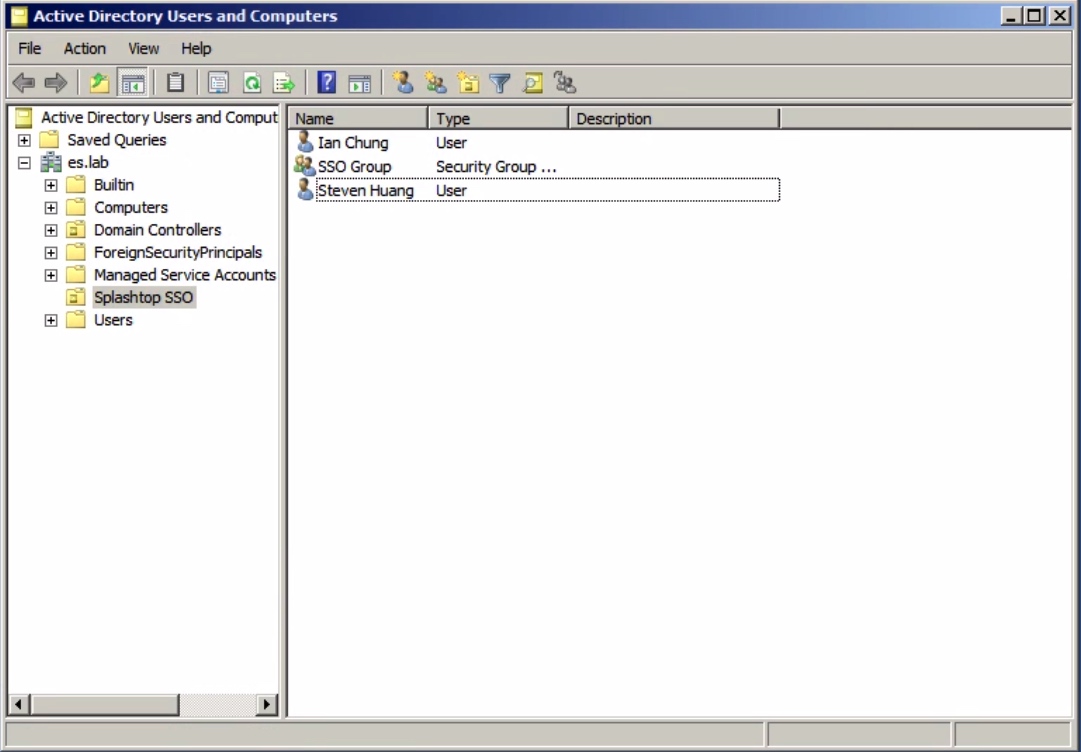Click the Find objects magnifier icon

pyautogui.click(x=533, y=83)
